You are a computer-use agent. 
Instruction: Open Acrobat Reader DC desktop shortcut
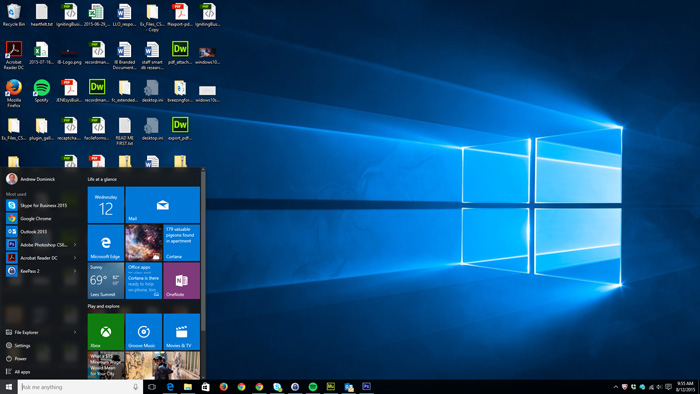pos(14,55)
